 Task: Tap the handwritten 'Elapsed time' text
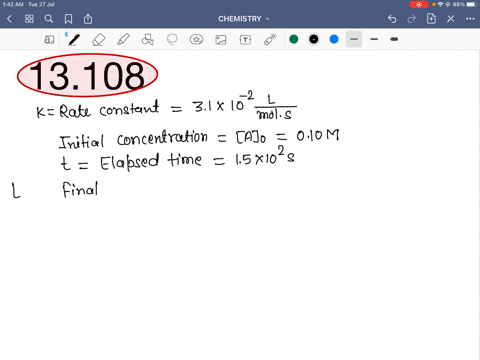tap(151, 162)
